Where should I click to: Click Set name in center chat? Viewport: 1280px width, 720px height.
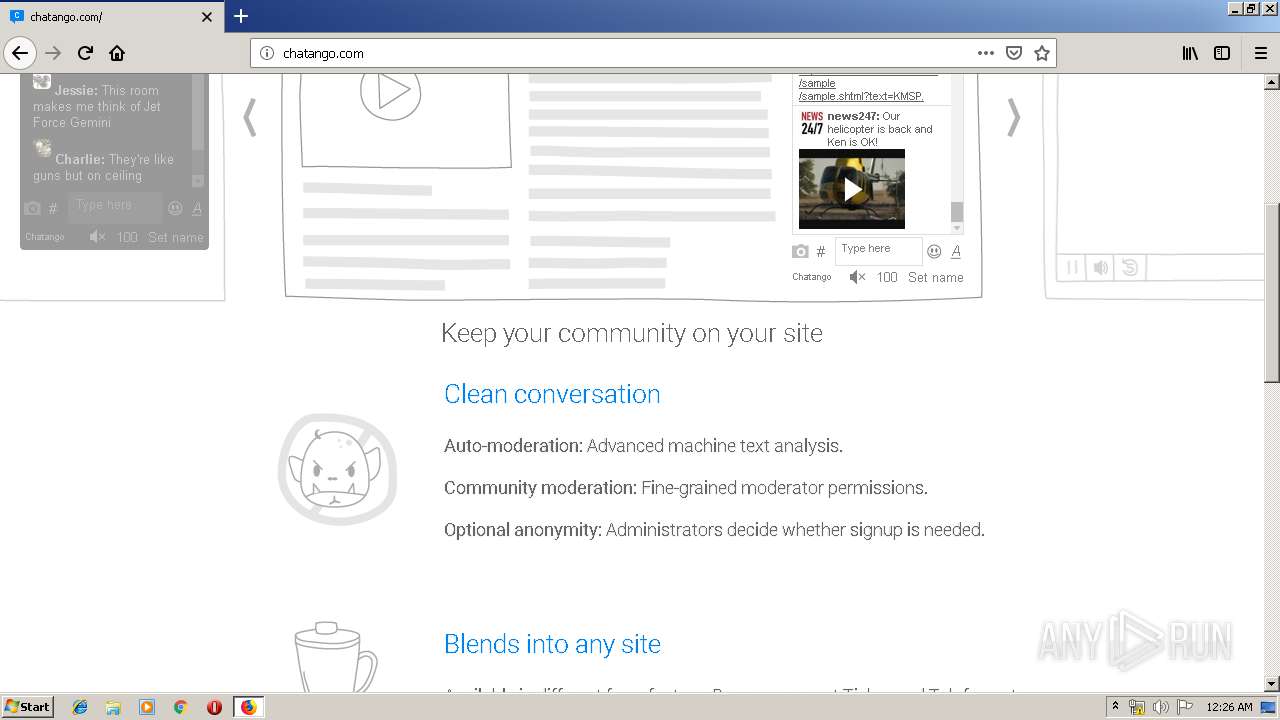[936, 277]
